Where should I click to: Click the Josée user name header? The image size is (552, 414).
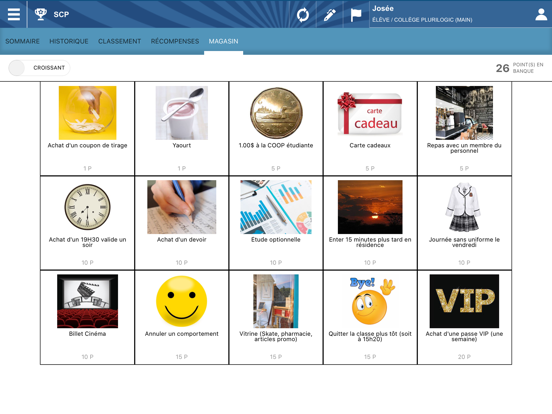pyautogui.click(x=383, y=8)
